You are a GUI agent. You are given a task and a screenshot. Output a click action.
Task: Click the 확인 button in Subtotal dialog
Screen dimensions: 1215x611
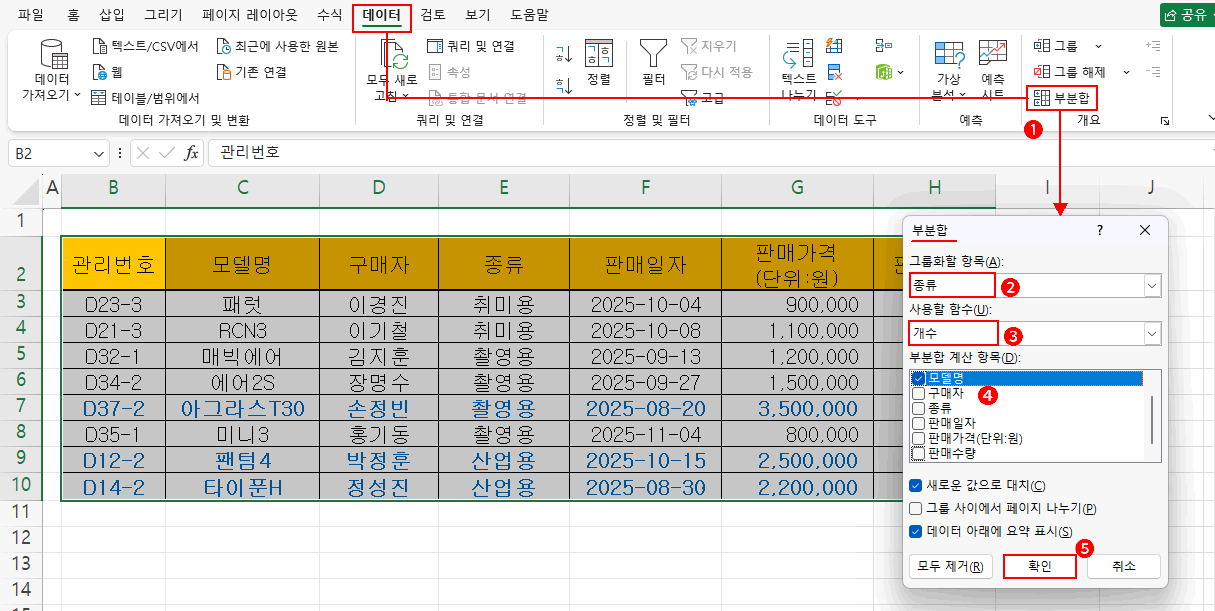tap(1039, 566)
